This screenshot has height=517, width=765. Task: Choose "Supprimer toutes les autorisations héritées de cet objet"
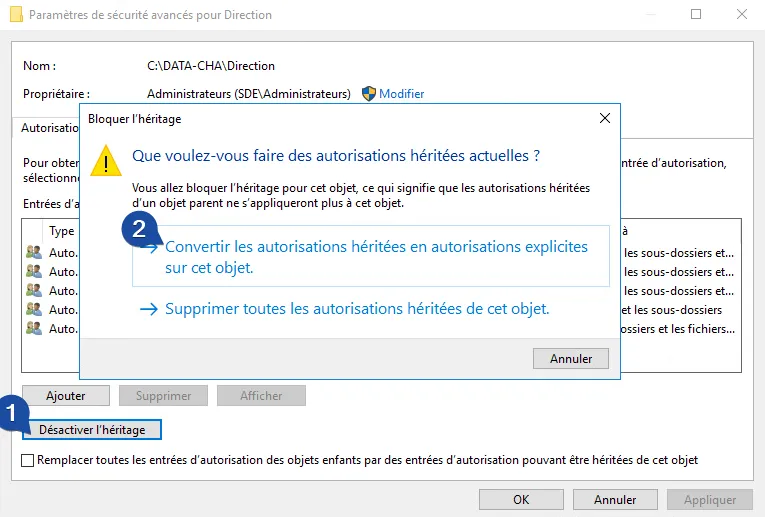[357, 310]
